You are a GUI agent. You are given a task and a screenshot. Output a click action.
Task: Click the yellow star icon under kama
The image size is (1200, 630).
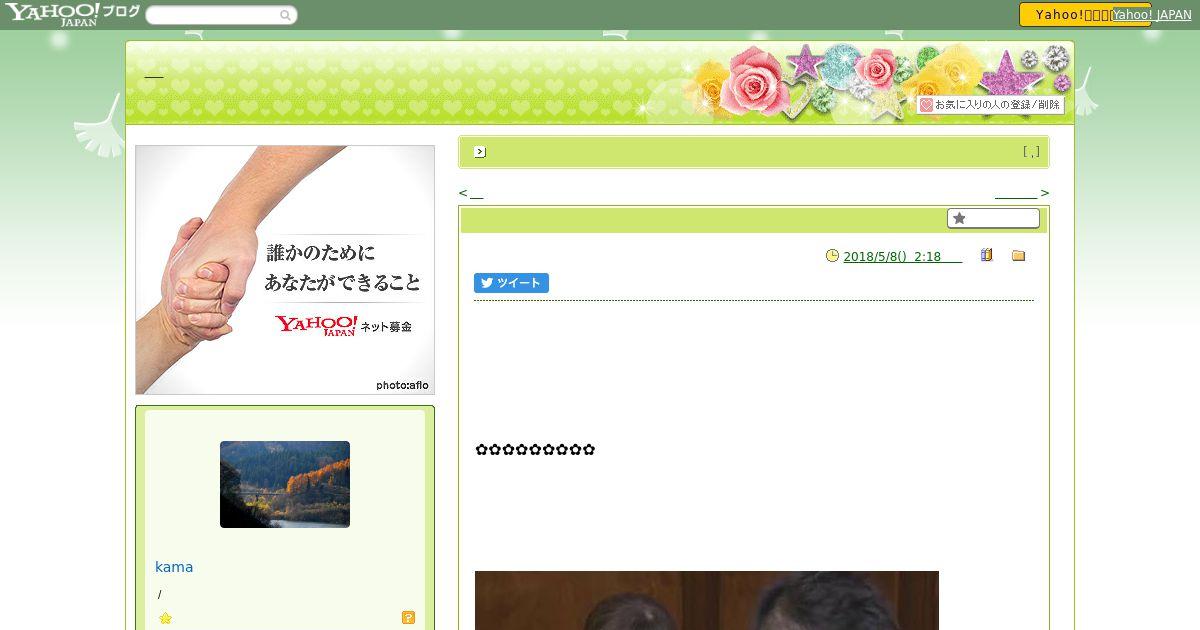pos(166,618)
